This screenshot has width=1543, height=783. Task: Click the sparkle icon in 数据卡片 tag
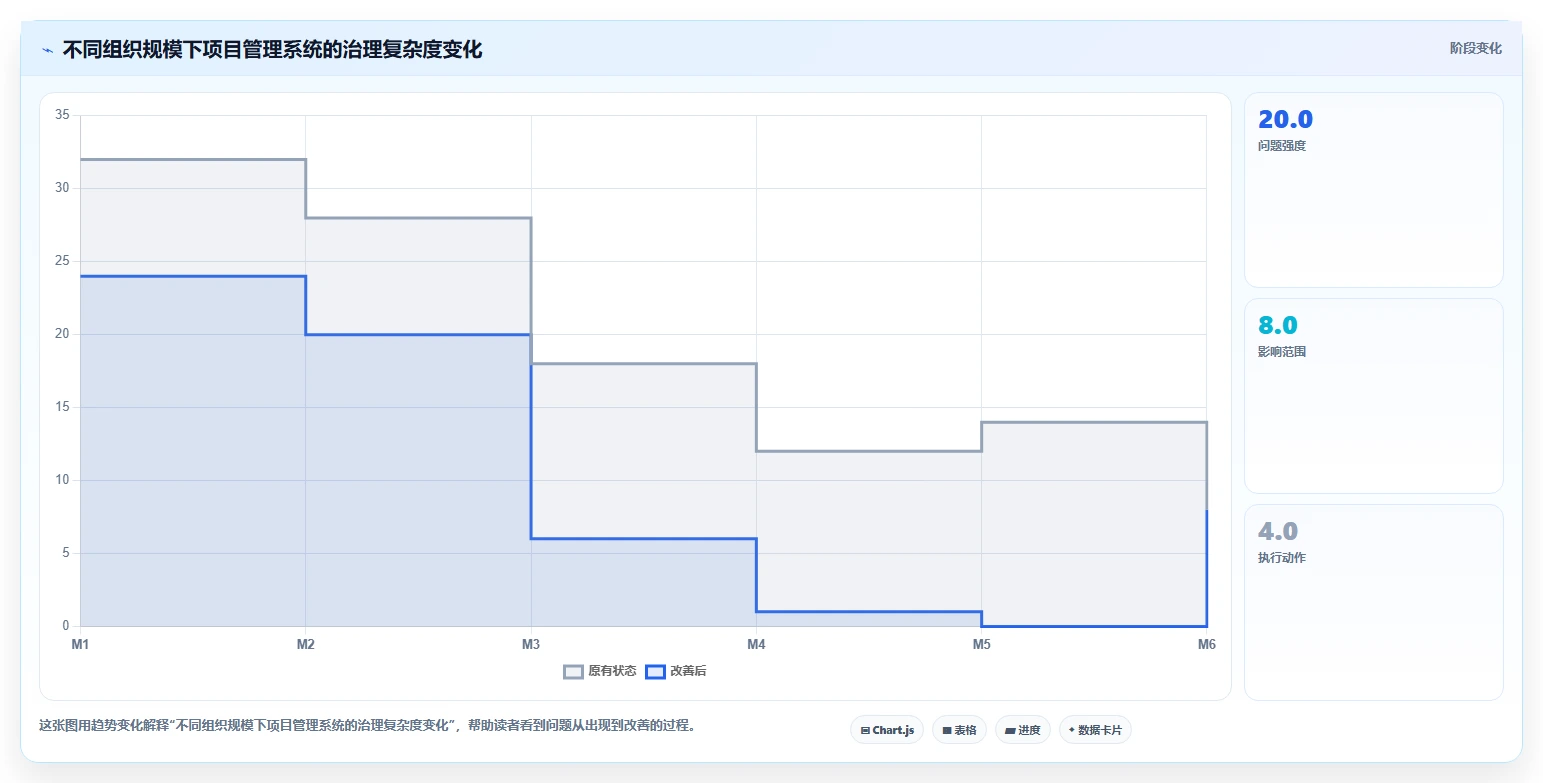click(1072, 730)
